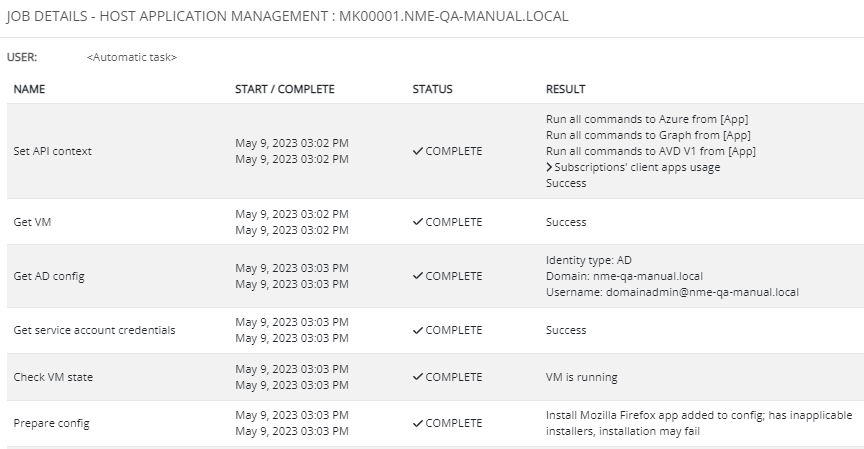The height and width of the screenshot is (449, 864).
Task: Click the START / COMPLETE column header
Action: click(284, 89)
